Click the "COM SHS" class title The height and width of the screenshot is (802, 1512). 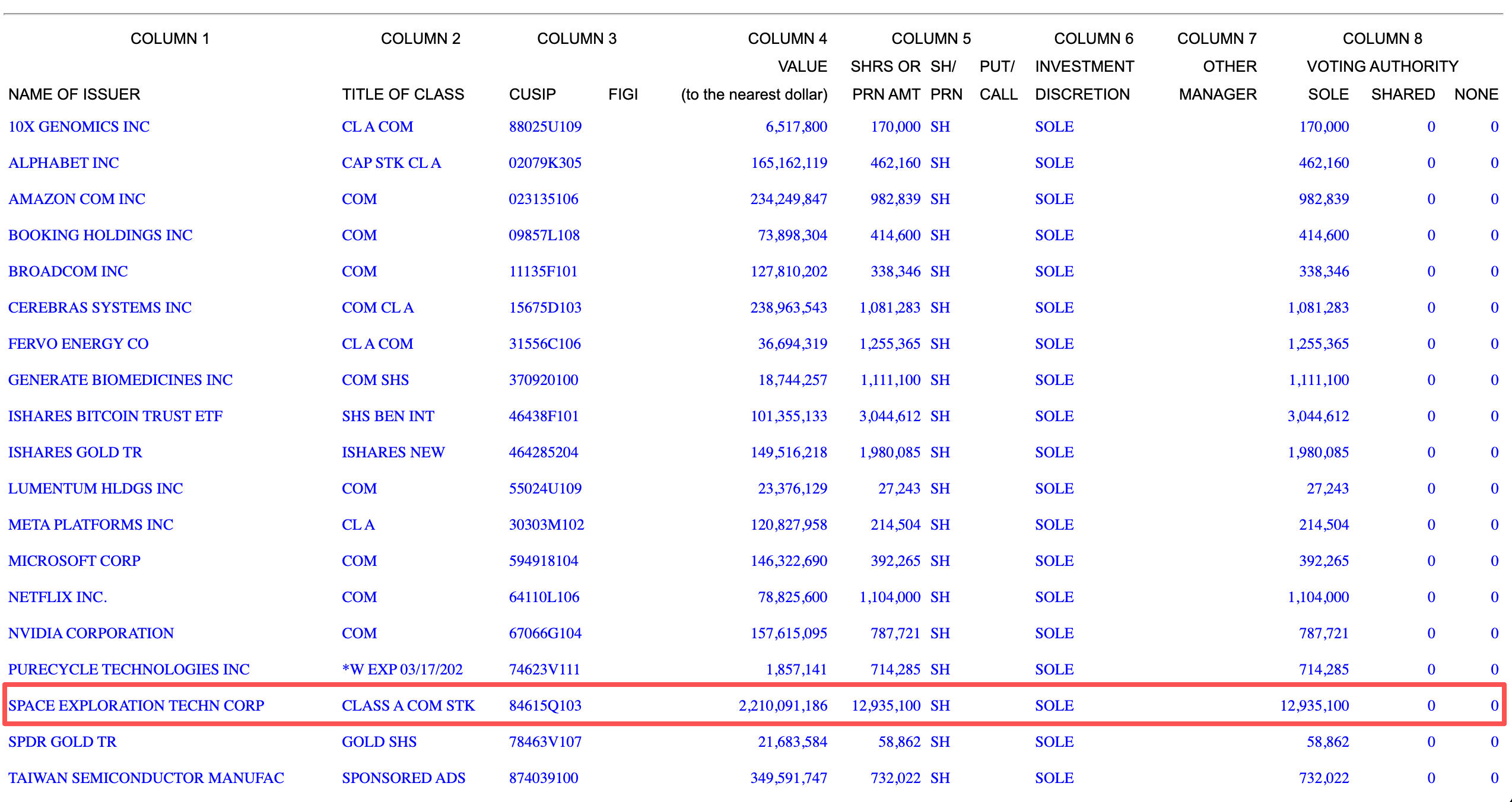pyautogui.click(x=376, y=380)
